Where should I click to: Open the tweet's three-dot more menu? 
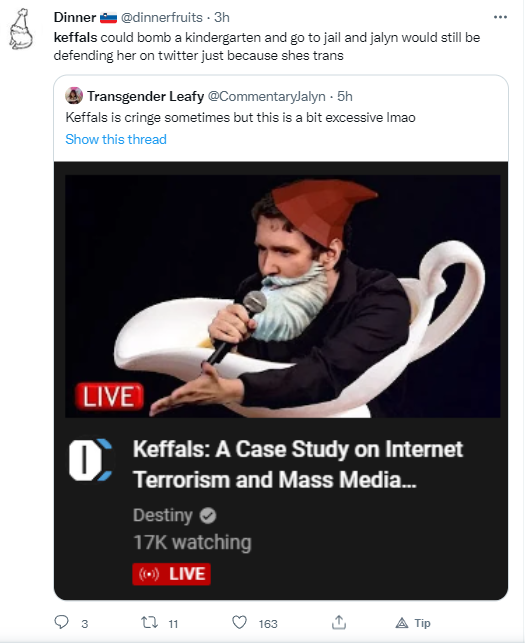[500, 17]
